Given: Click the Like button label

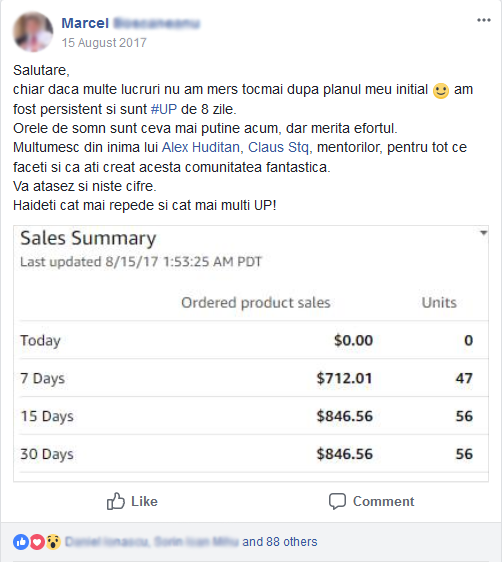Looking at the screenshot, I should tap(144, 501).
